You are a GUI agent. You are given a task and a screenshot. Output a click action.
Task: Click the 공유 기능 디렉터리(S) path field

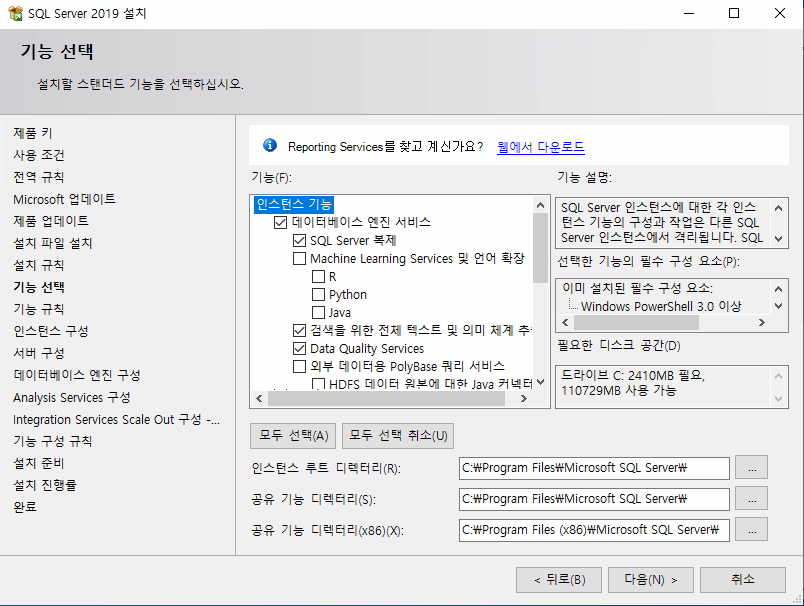(x=594, y=499)
